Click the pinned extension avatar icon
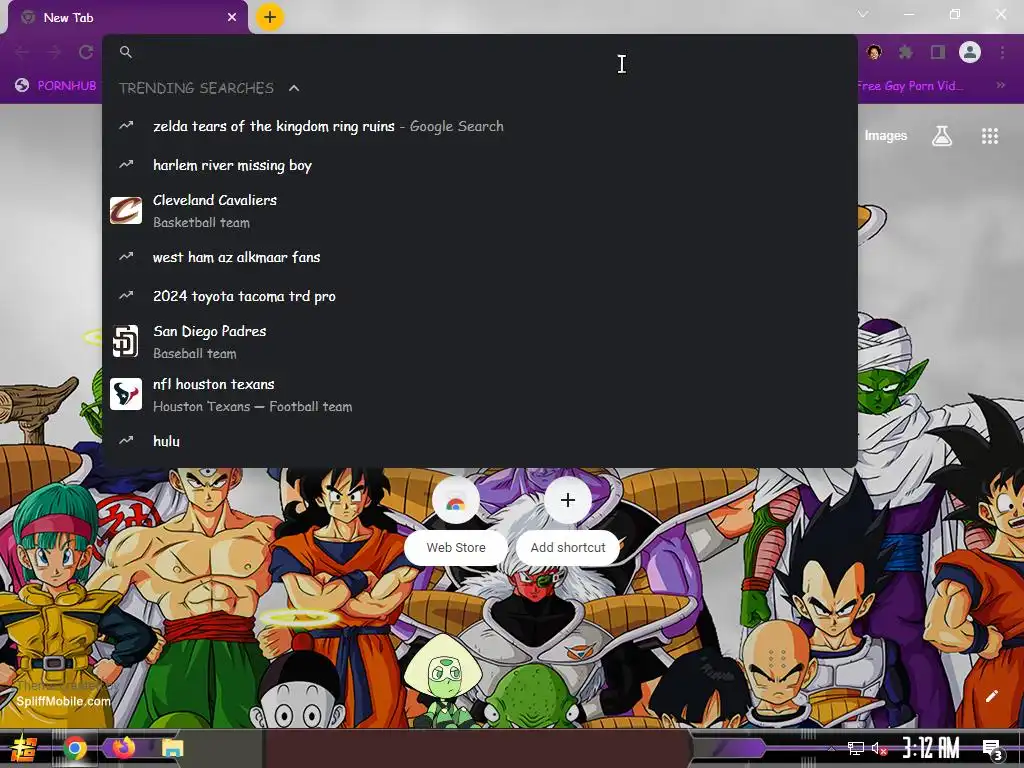Image resolution: width=1024 pixels, height=768 pixels. (x=874, y=52)
